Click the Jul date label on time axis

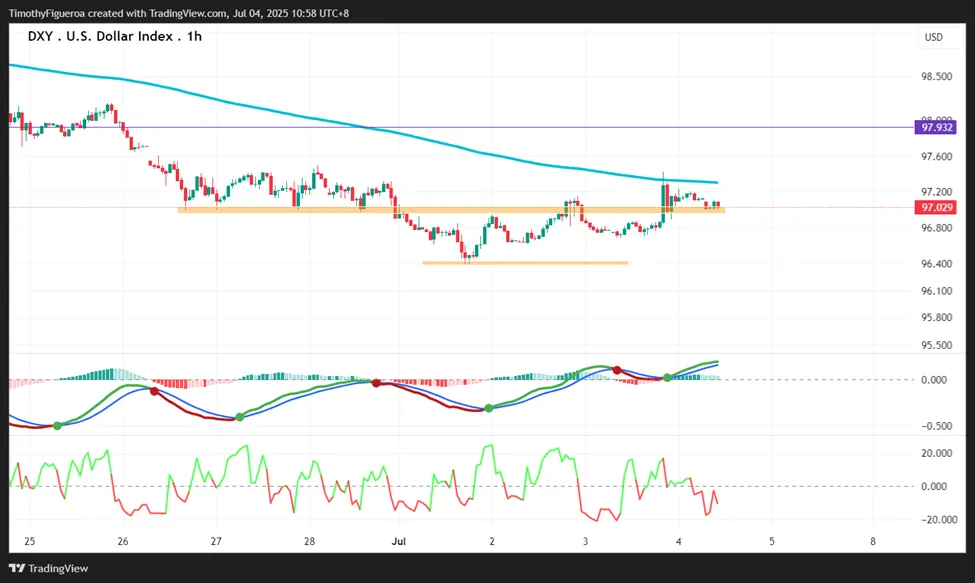(399, 541)
